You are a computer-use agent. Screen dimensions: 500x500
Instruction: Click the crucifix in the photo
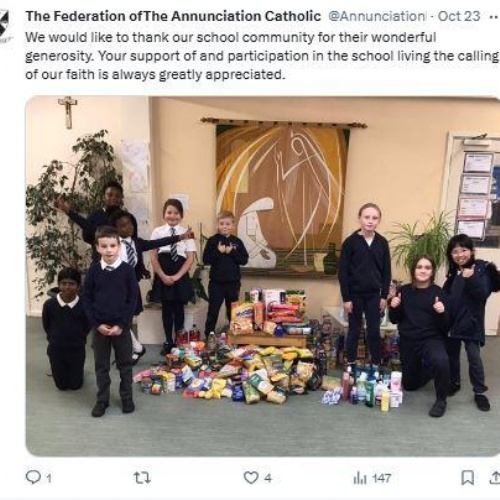(68, 112)
